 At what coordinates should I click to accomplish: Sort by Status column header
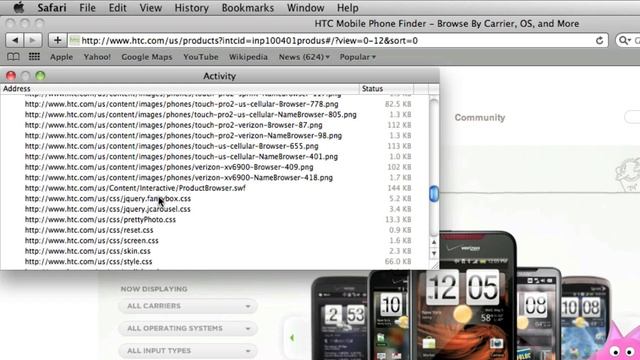(386, 89)
